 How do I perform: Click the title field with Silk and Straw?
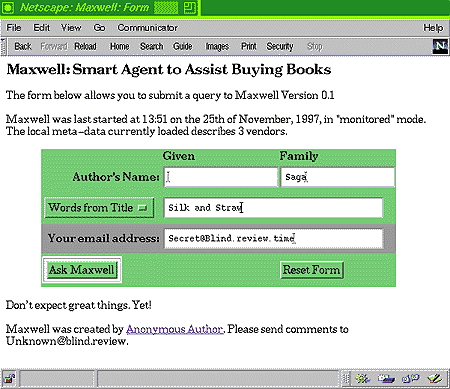tap(273, 208)
